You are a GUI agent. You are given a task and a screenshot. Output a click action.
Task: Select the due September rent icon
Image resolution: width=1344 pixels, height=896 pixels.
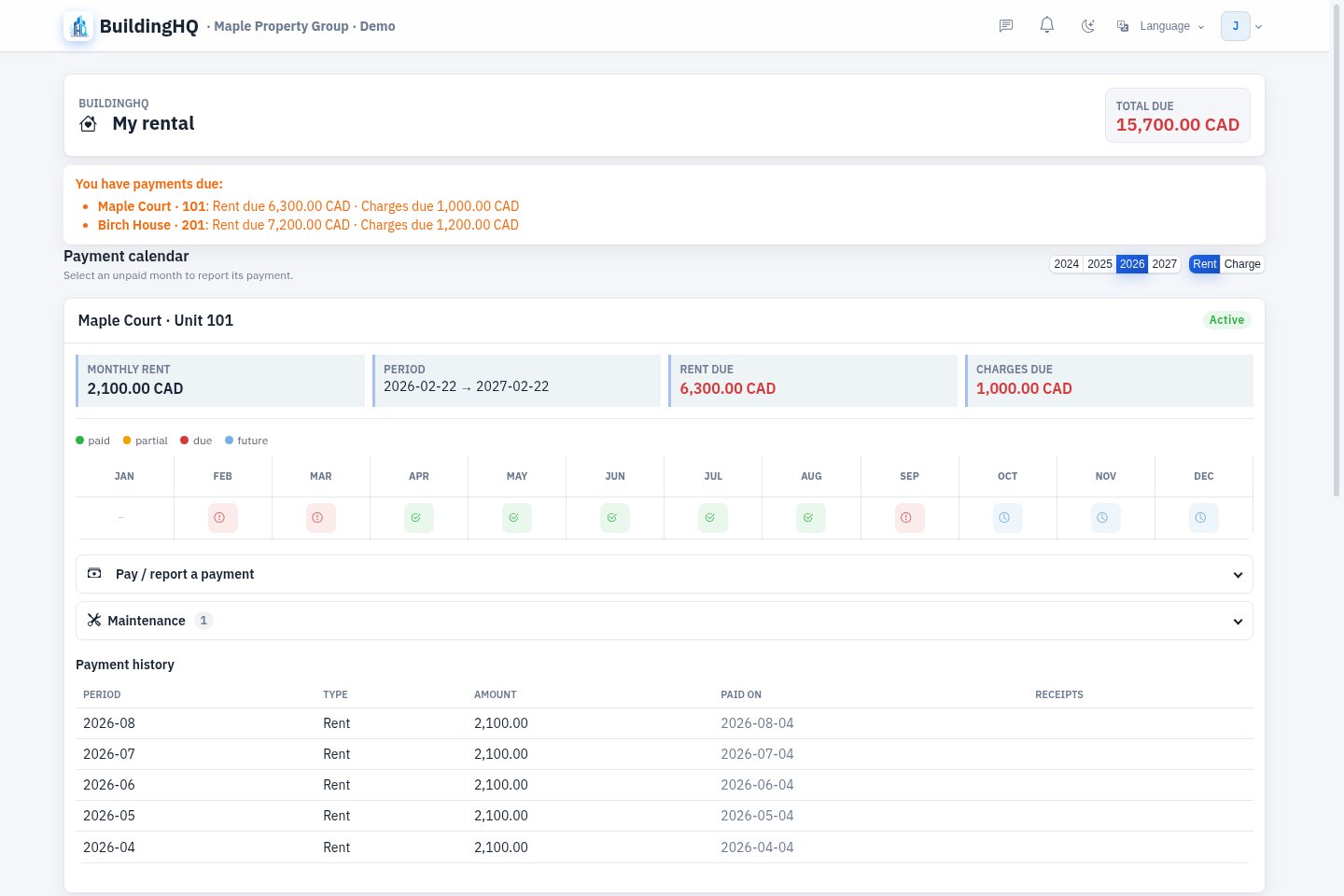click(910, 518)
